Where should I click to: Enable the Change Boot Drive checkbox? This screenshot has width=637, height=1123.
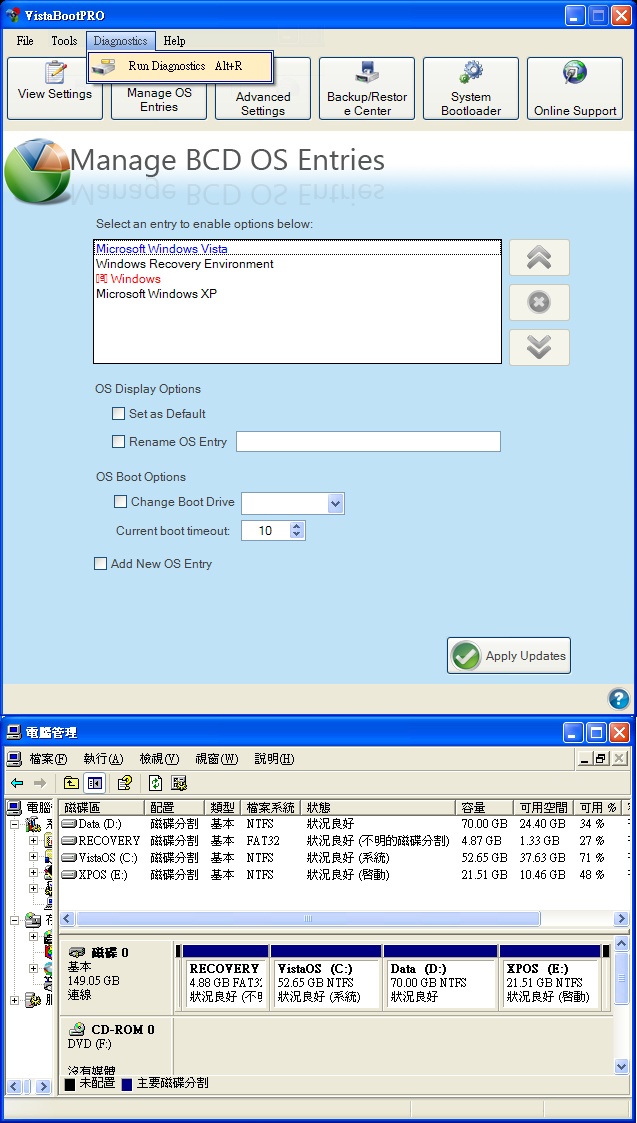(x=121, y=501)
